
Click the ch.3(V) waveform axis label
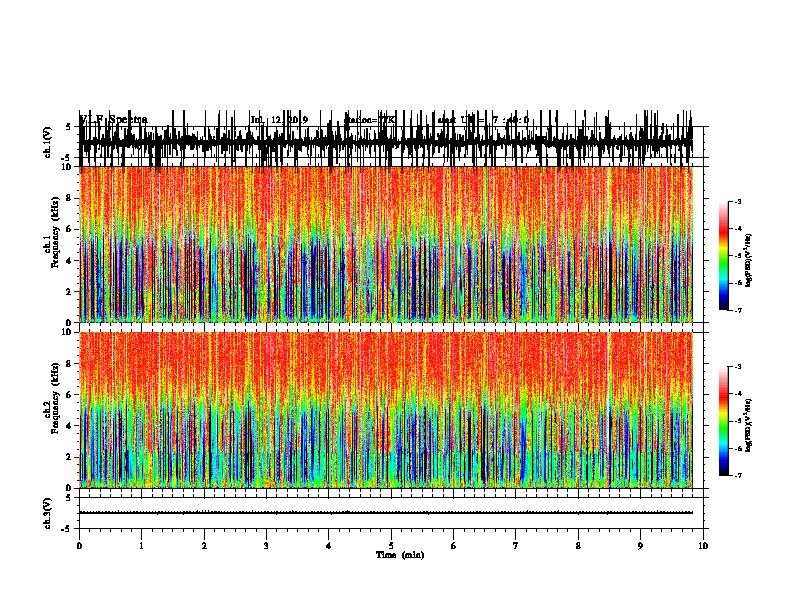[x=48, y=513]
